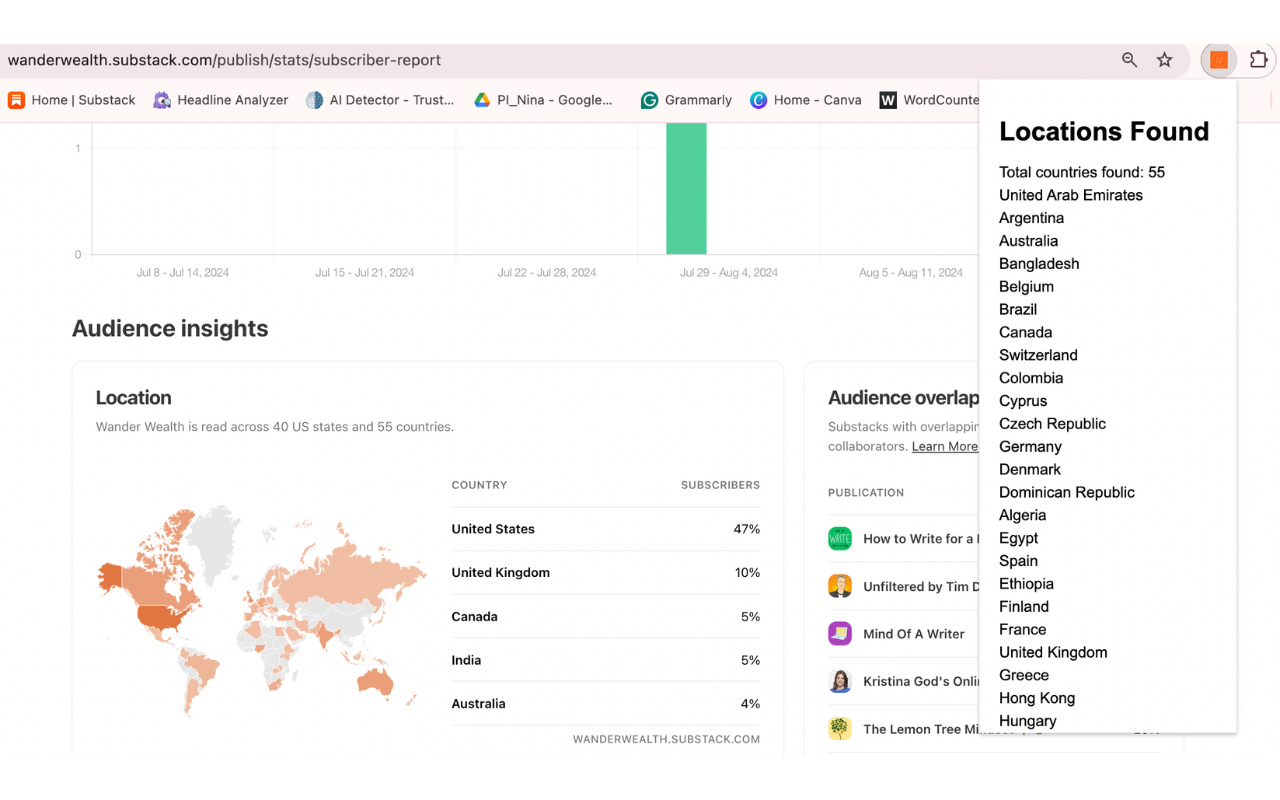Click Kristina God's publication avatar
Viewport: 1280px width, 800px height.
pos(840,681)
